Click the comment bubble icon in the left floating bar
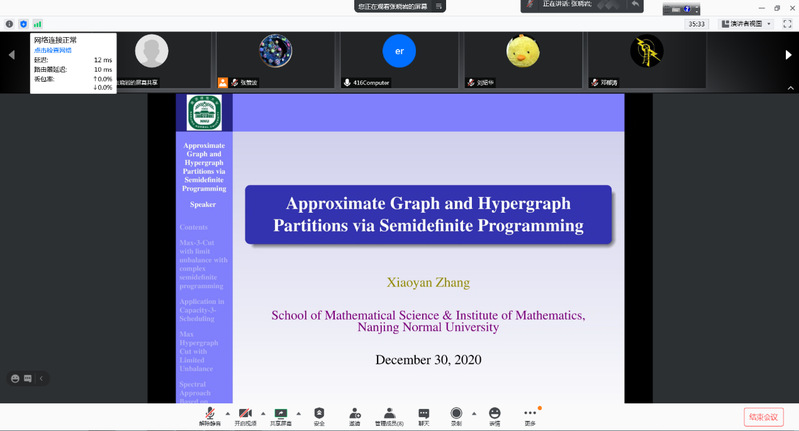The image size is (799, 431). pyautogui.click(x=28, y=379)
